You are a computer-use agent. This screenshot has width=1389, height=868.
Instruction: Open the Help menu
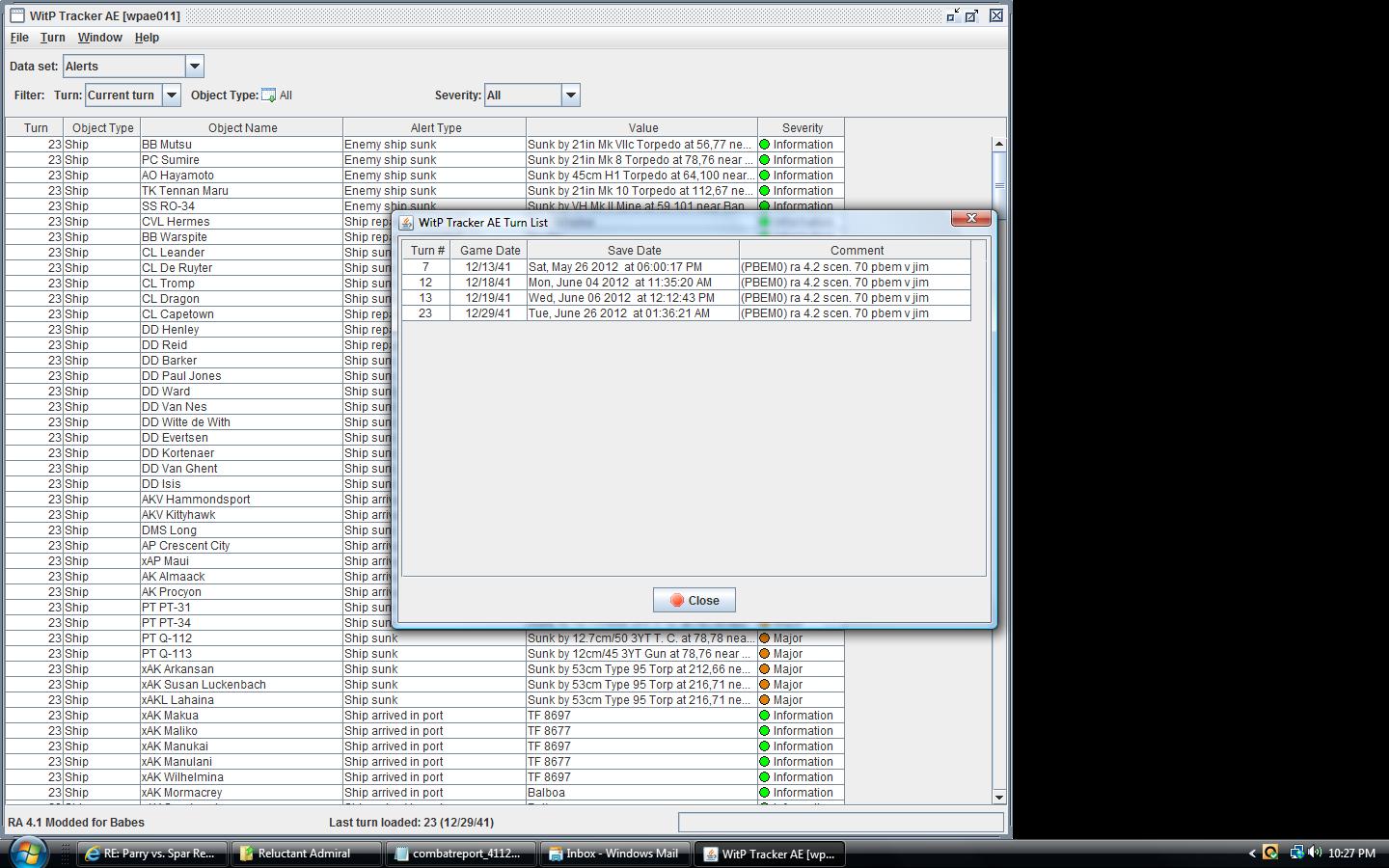coord(147,38)
